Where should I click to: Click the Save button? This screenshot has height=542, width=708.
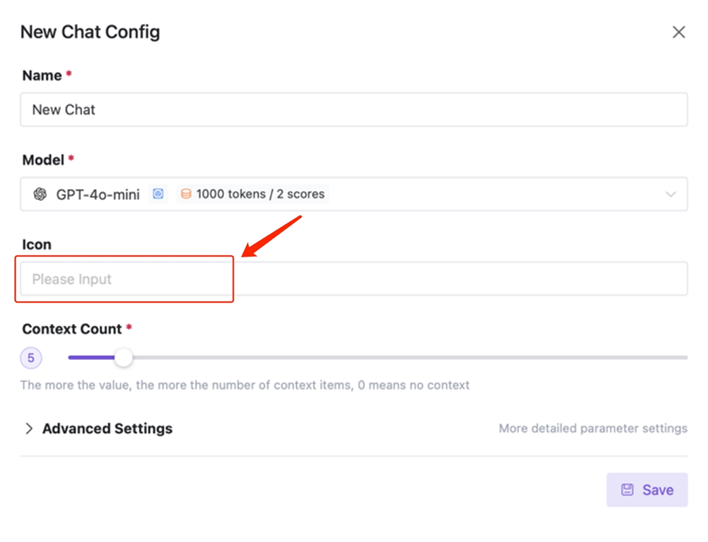(x=647, y=490)
